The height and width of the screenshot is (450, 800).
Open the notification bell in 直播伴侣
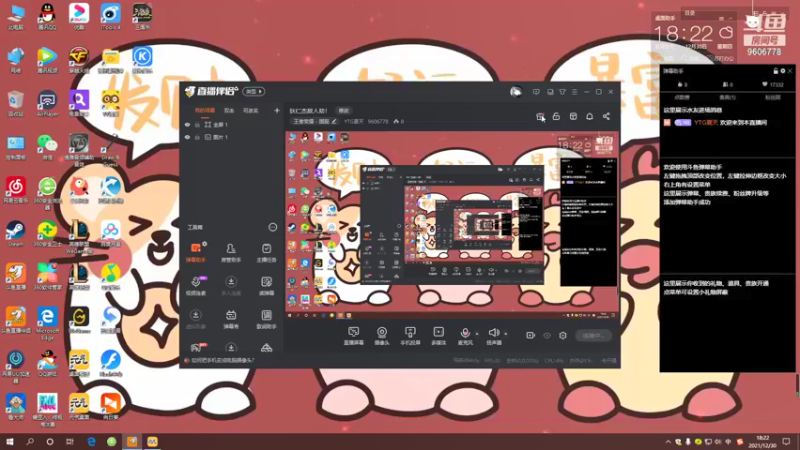[589, 116]
